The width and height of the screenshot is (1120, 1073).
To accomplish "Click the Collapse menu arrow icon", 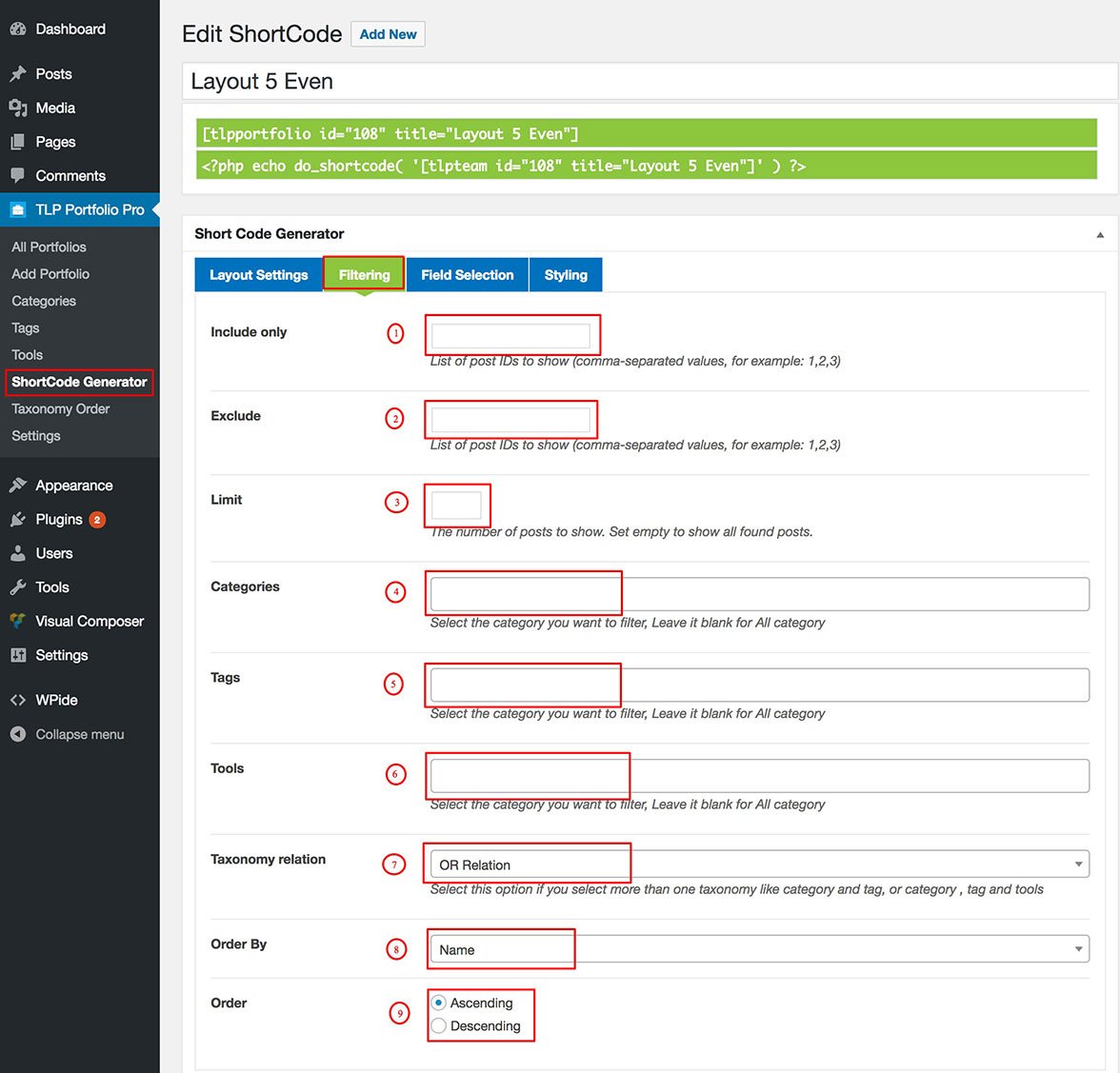I will click(18, 734).
